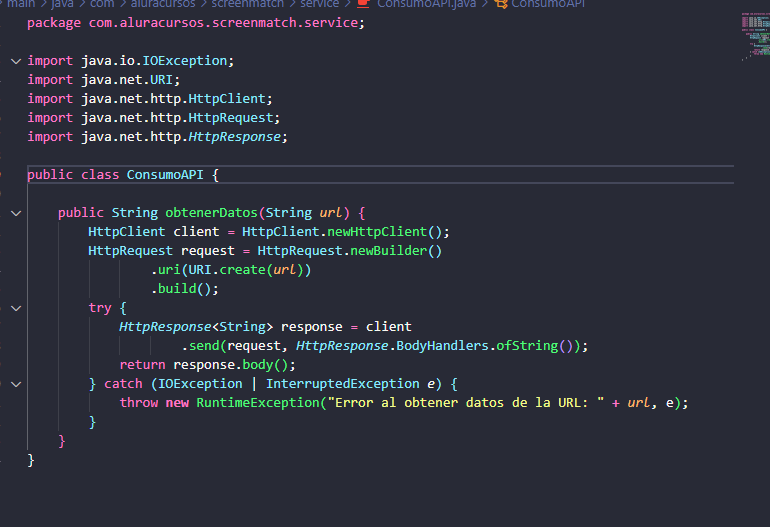Click the client variable declaration name
The height and width of the screenshot is (527, 770).
click(196, 232)
